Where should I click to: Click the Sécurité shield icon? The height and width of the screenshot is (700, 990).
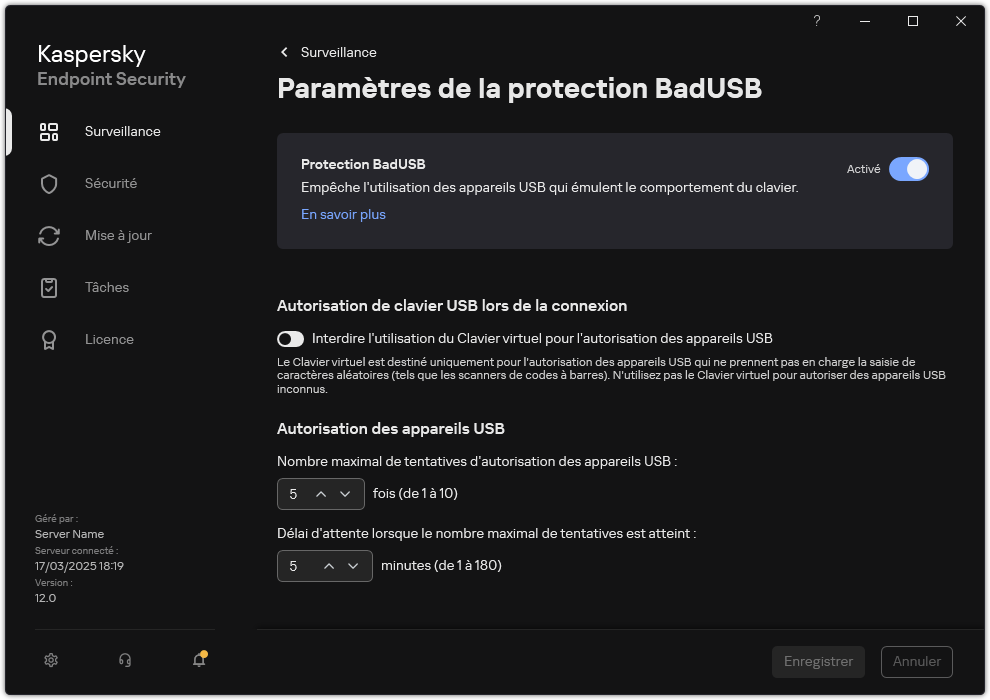(x=48, y=183)
